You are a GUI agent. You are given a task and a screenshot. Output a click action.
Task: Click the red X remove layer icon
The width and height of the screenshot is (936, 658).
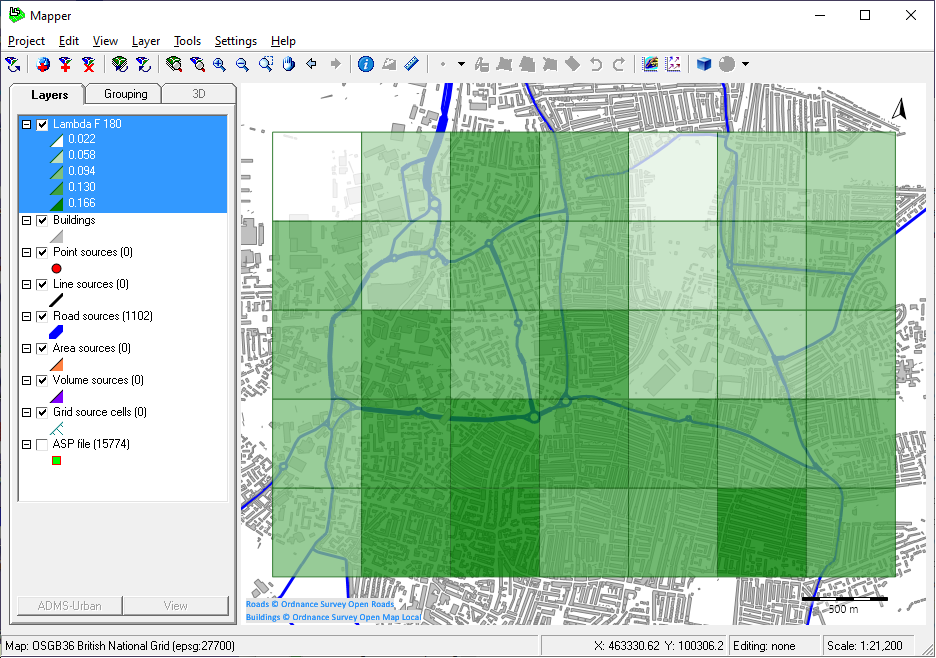(89, 64)
